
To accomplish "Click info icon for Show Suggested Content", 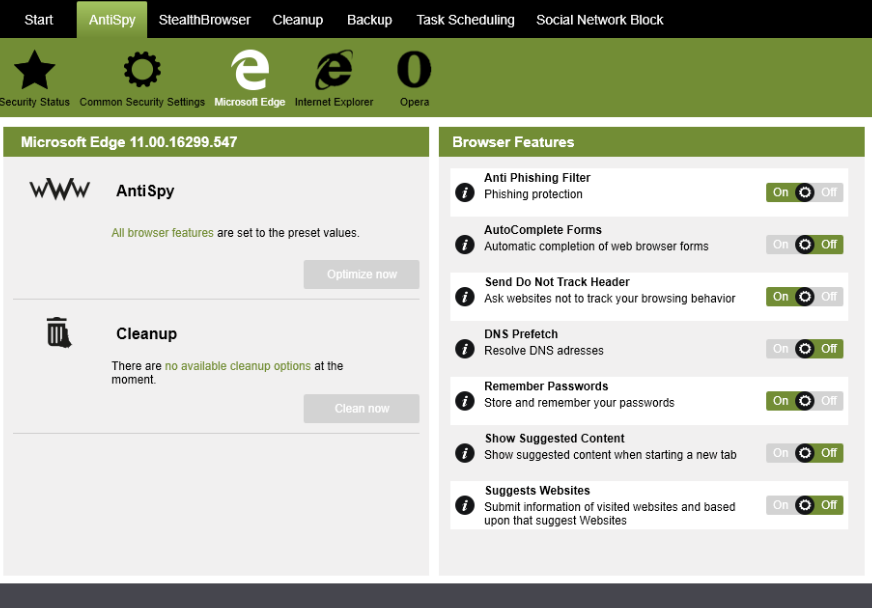I will click(464, 453).
